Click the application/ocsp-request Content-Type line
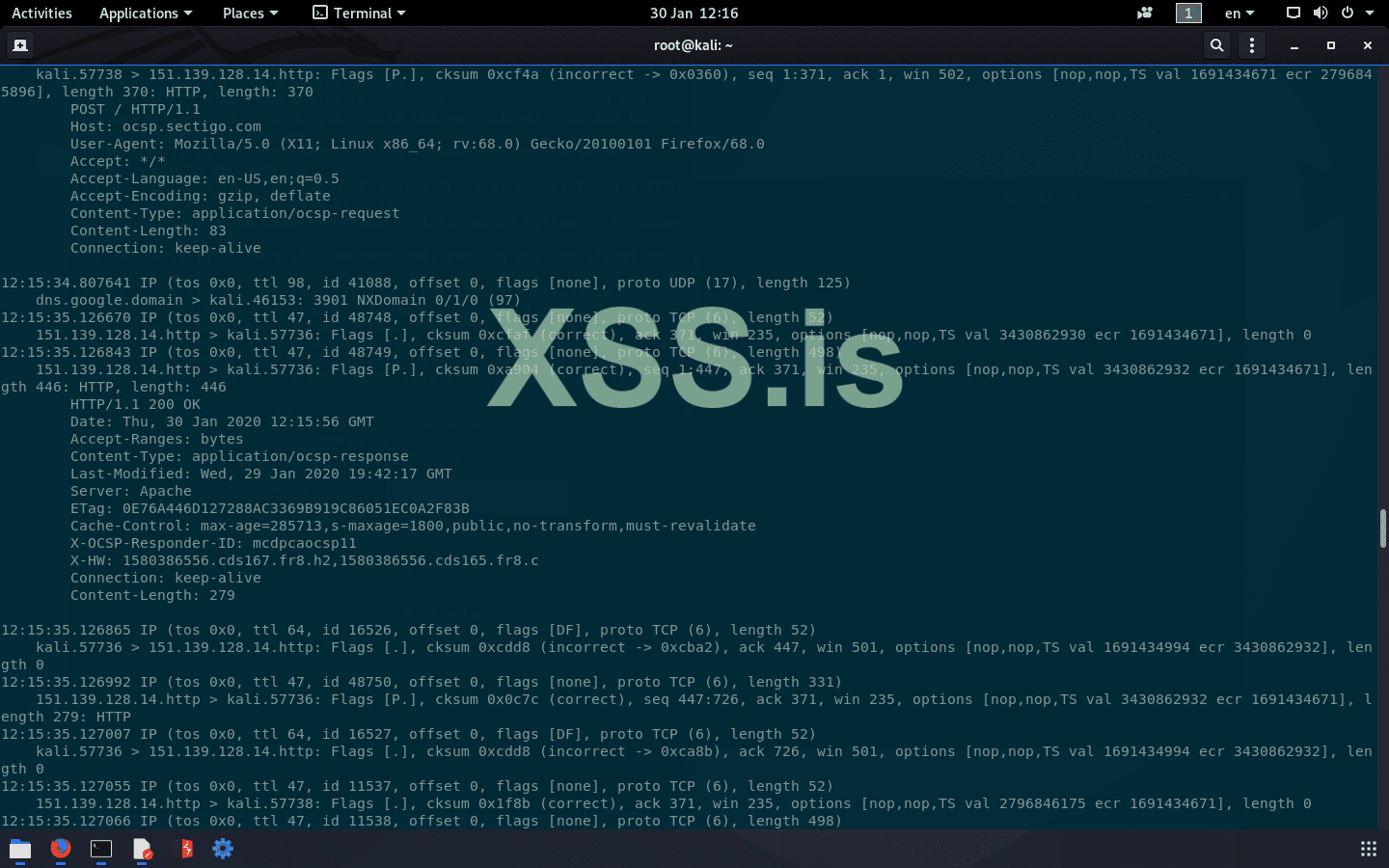 (235, 213)
